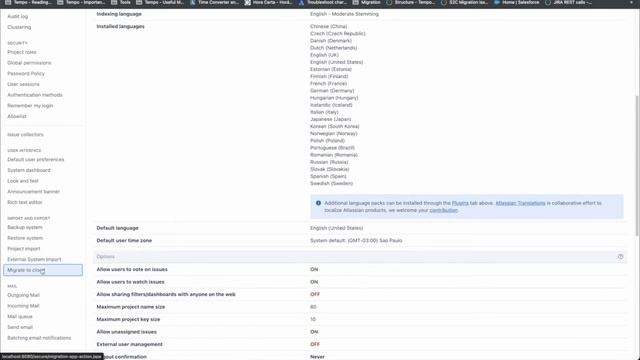
Task: Open Backup system page
Action: (x=24, y=227)
